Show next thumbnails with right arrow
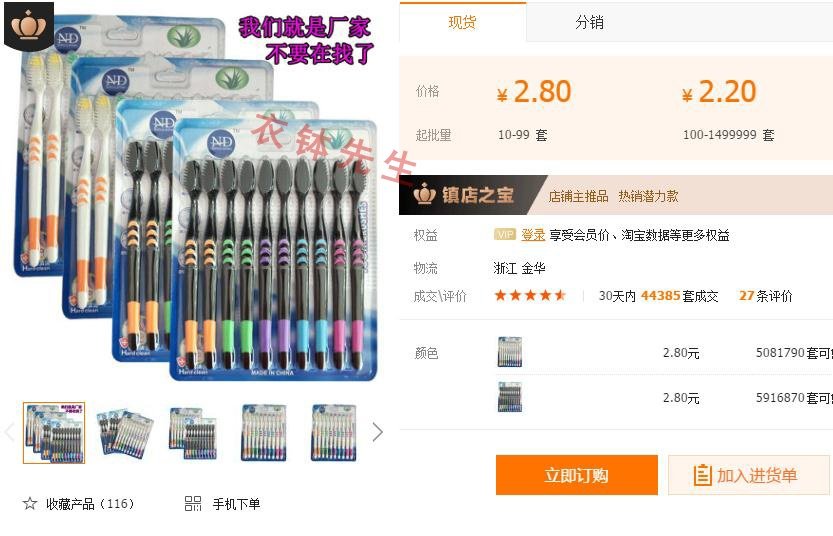This screenshot has width=833, height=536. (x=377, y=432)
